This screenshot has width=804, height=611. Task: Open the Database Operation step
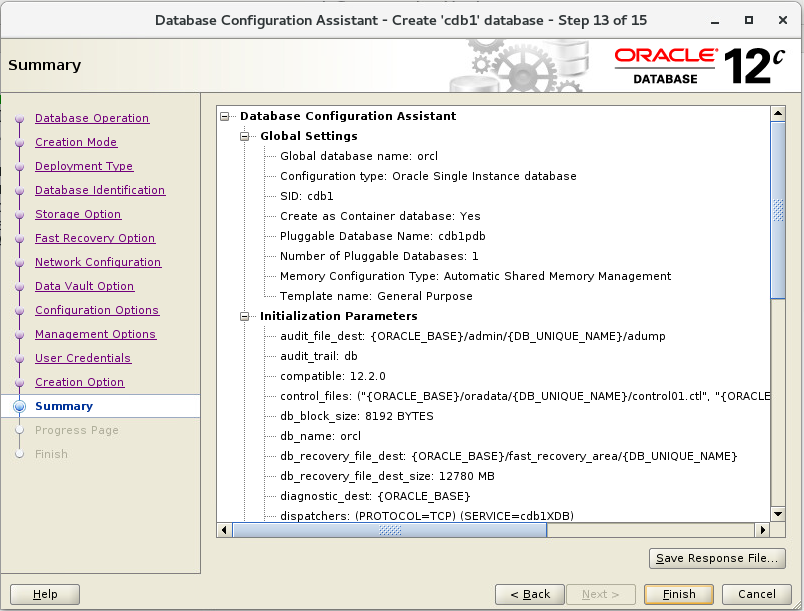click(x=92, y=118)
